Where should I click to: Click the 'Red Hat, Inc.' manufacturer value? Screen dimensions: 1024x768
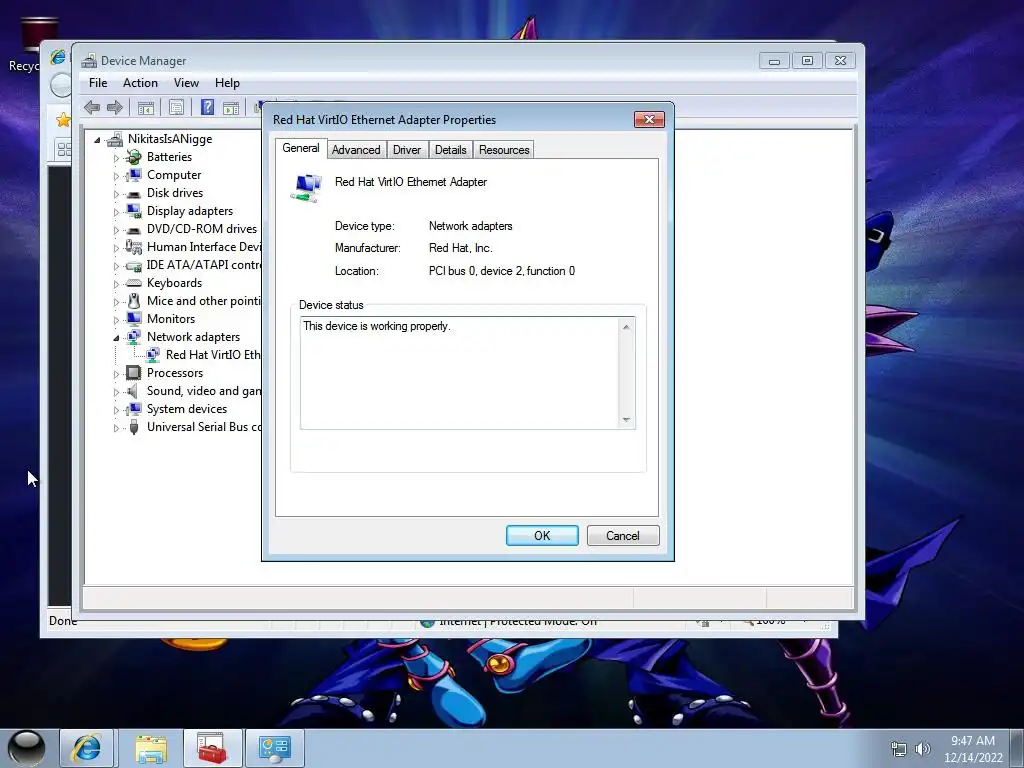coord(460,248)
